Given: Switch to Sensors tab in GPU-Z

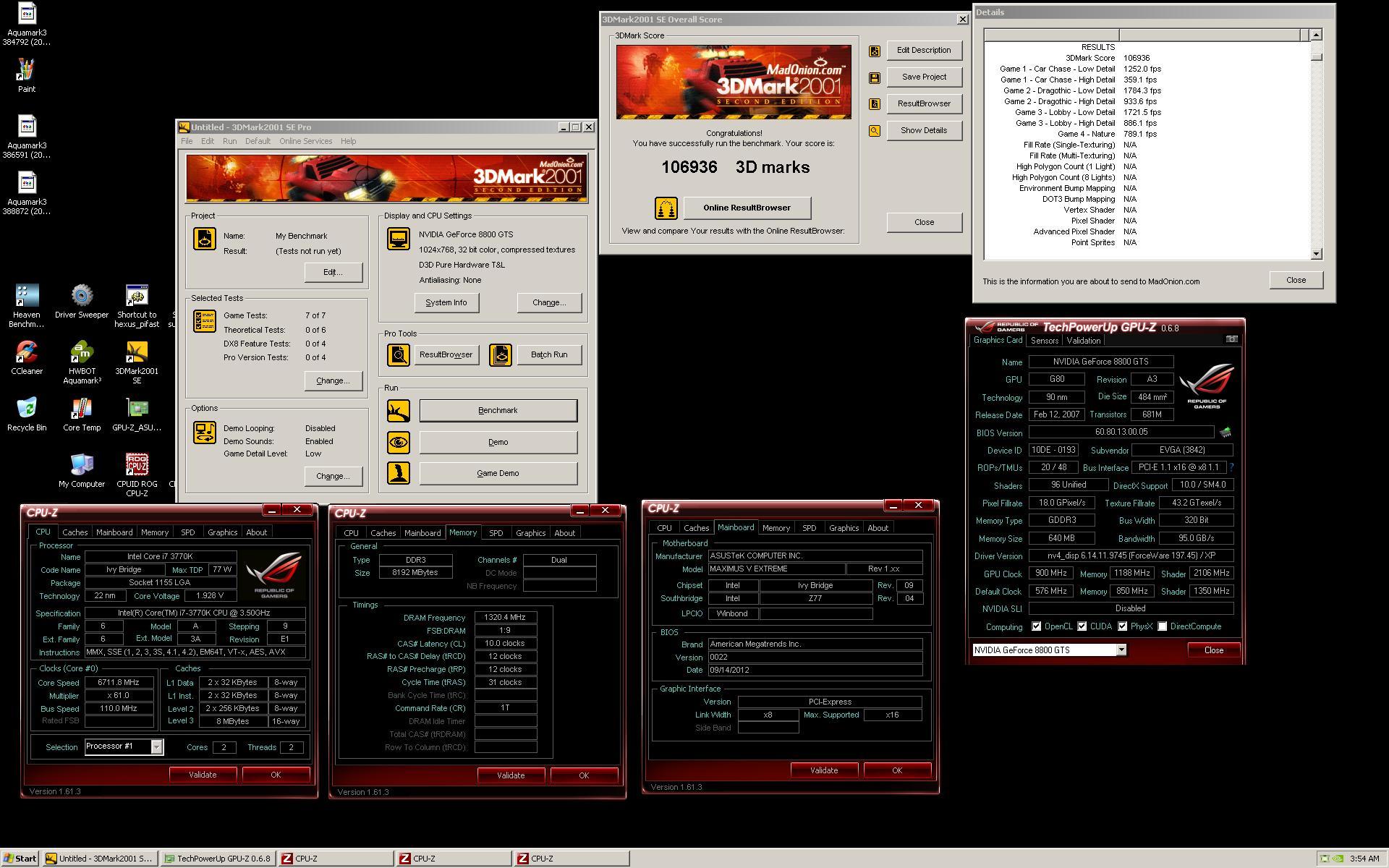Looking at the screenshot, I should click(x=1044, y=341).
